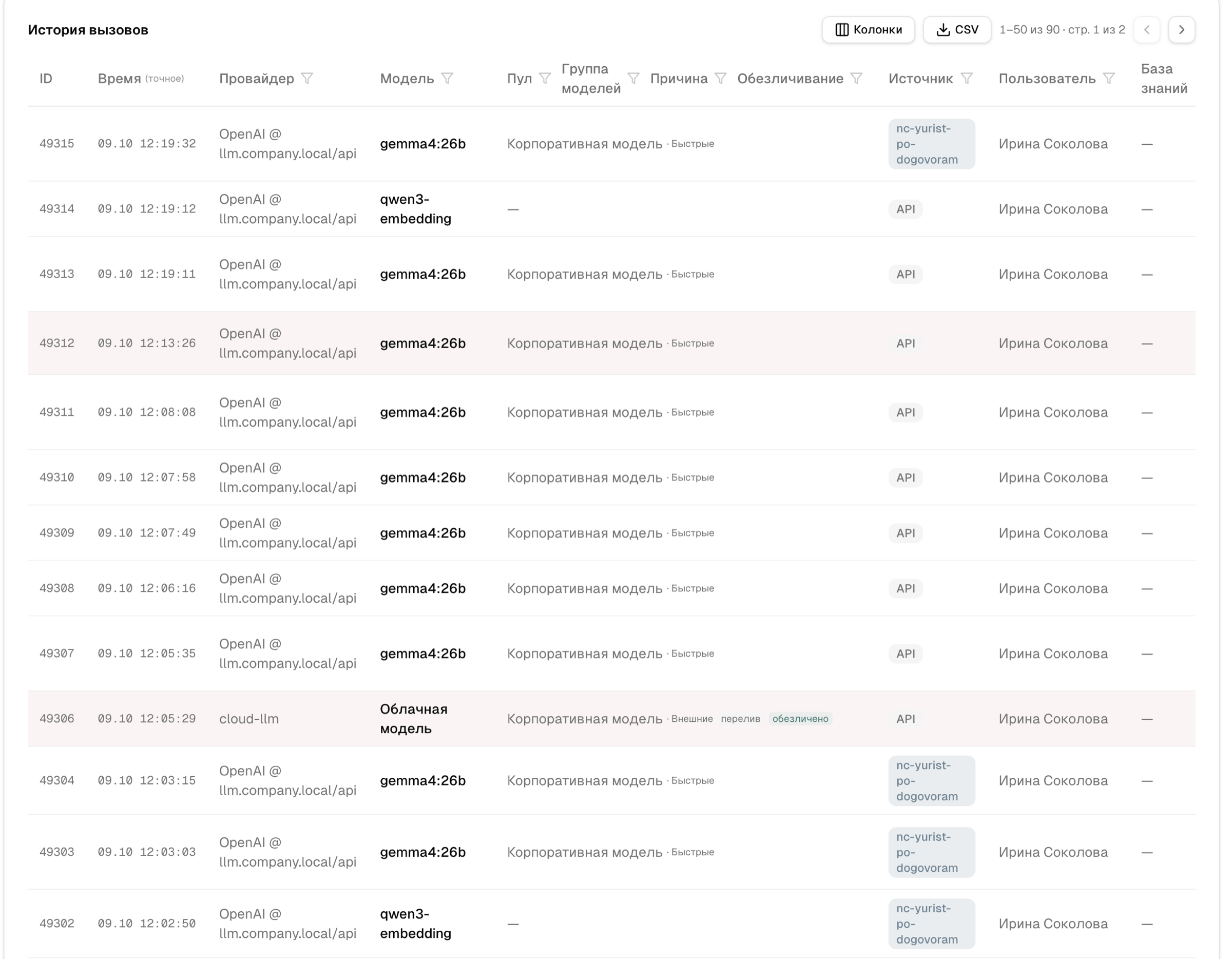Click the История вызовов title
1232x959 pixels.
tap(88, 30)
